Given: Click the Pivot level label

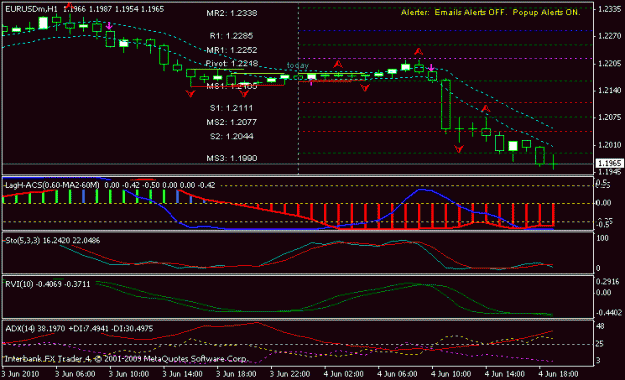Looking at the screenshot, I should click(232, 63).
